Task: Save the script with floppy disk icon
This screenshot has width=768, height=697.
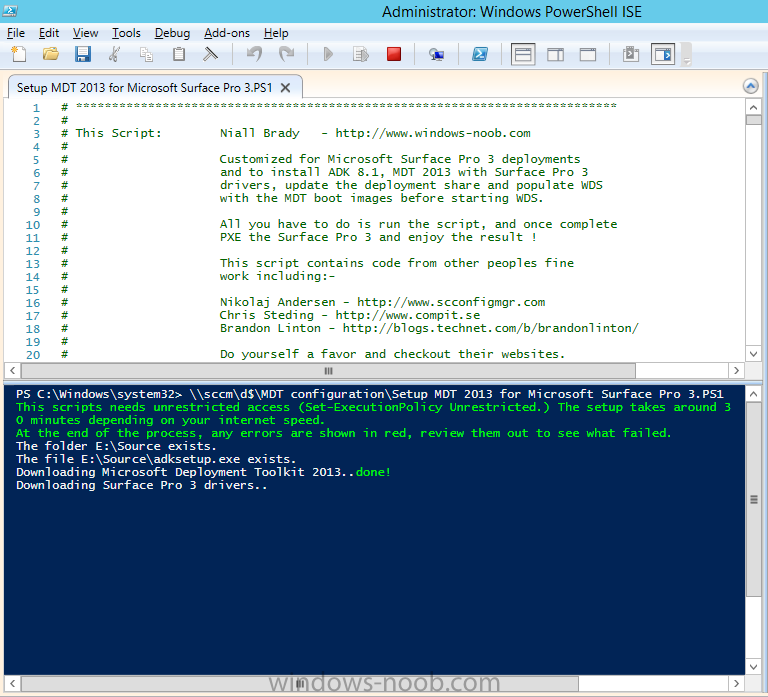Action: 83,54
